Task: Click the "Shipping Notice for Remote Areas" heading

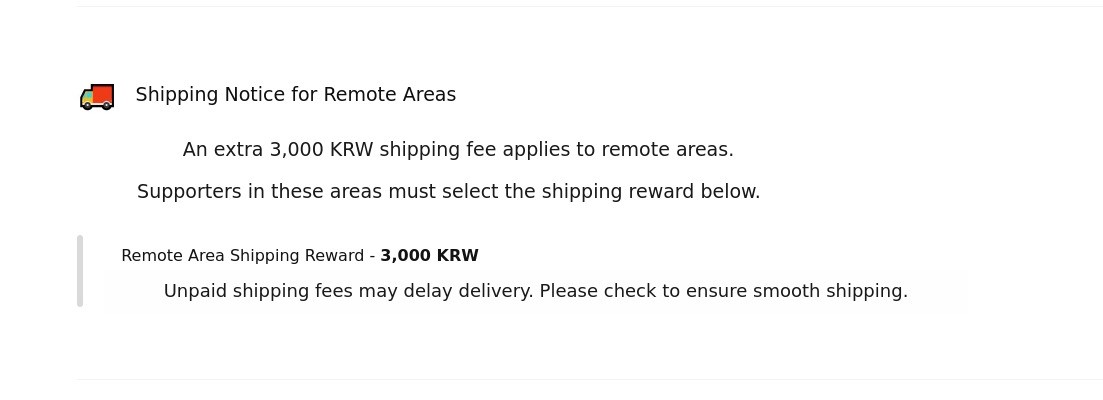Action: click(295, 95)
